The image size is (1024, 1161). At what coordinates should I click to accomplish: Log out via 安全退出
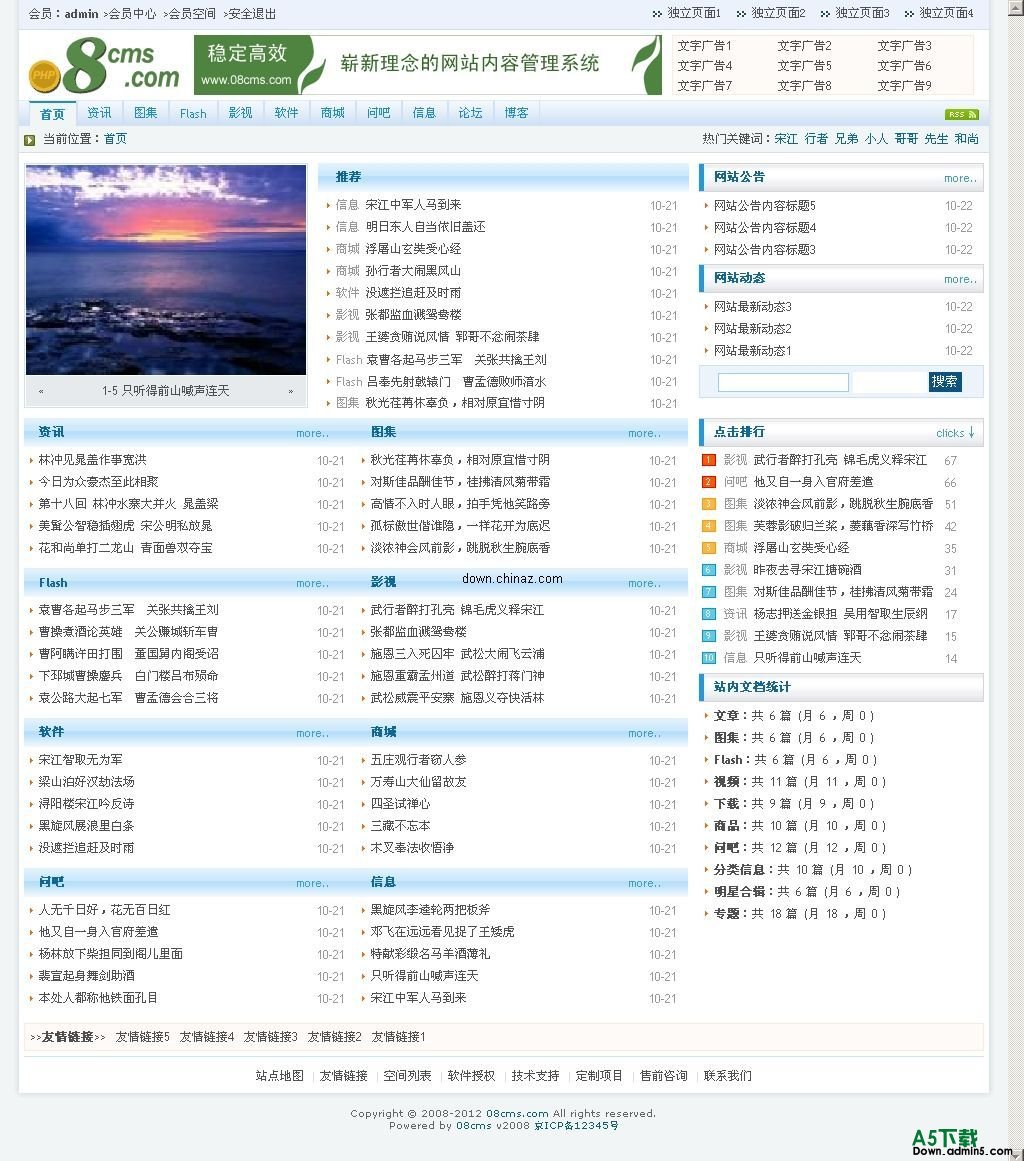click(251, 14)
